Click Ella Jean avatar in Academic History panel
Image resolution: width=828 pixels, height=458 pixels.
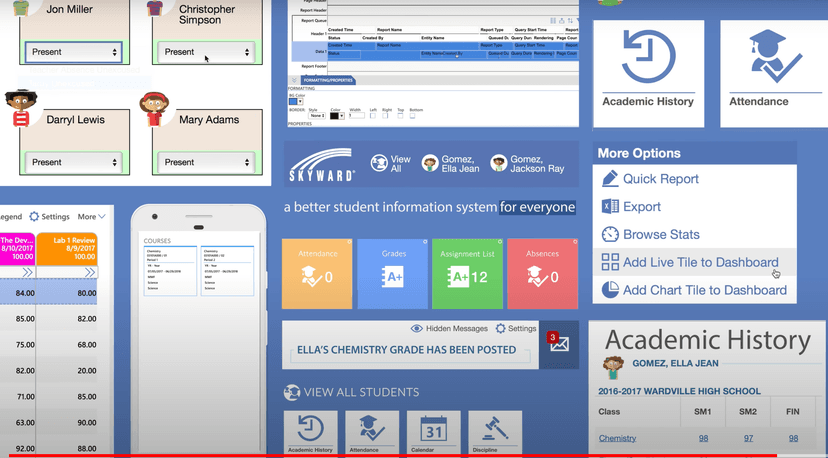[613, 368]
